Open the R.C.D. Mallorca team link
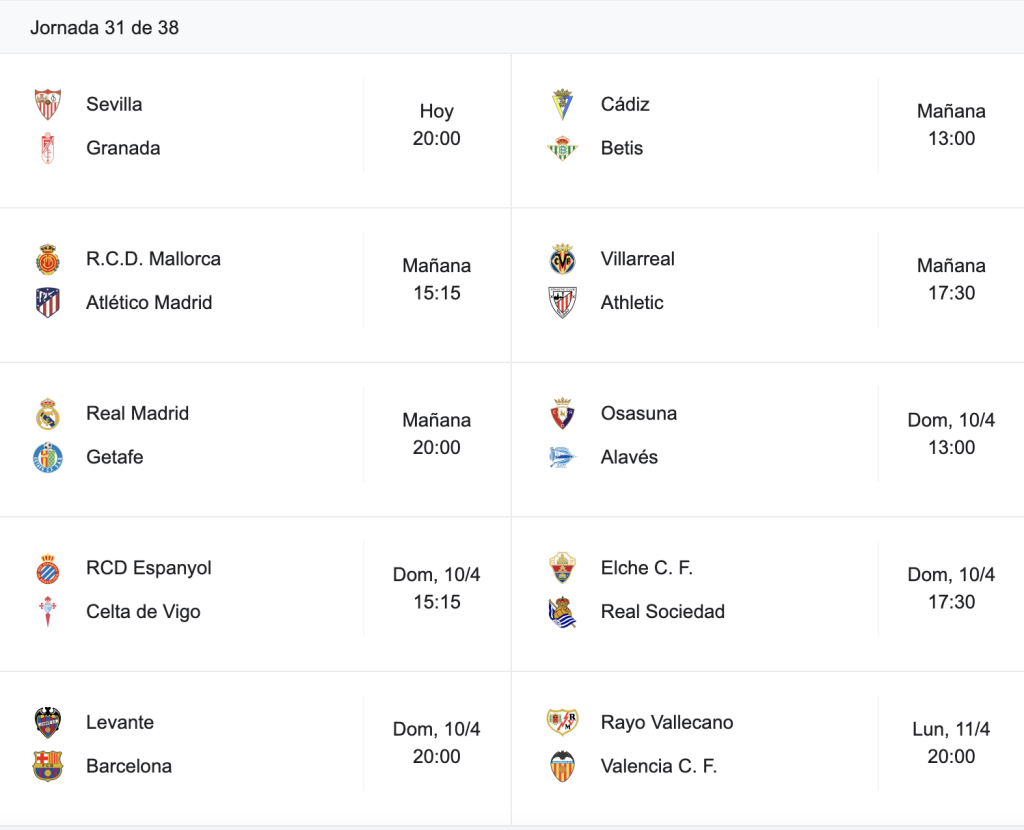 point(153,259)
